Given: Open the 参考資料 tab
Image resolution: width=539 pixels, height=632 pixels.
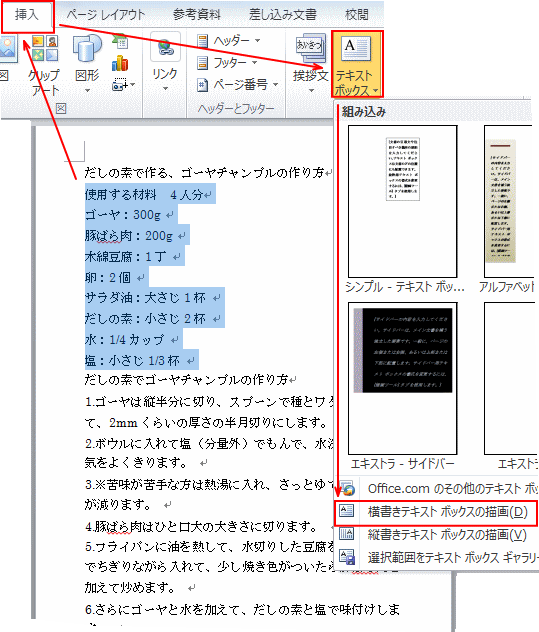Looking at the screenshot, I should (x=197, y=15).
